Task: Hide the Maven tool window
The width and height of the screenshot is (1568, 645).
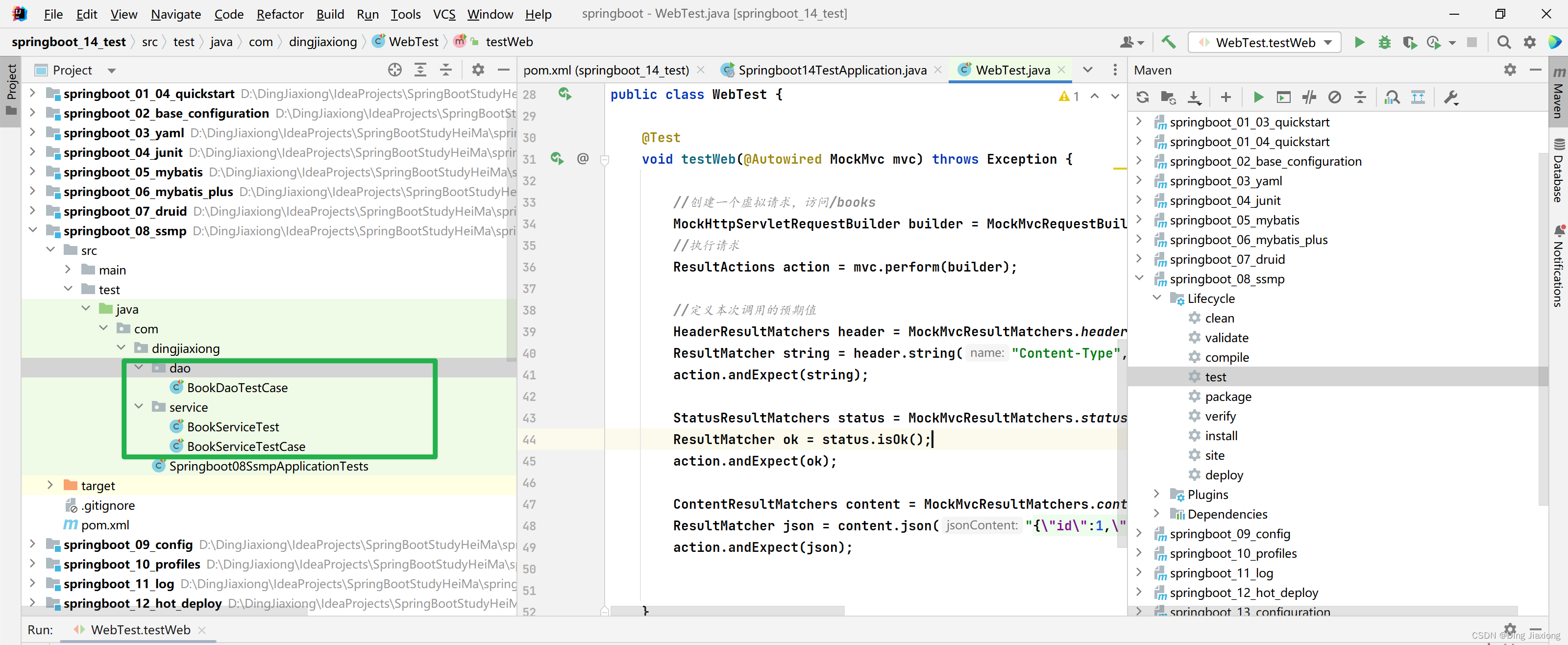Action: [1535, 70]
